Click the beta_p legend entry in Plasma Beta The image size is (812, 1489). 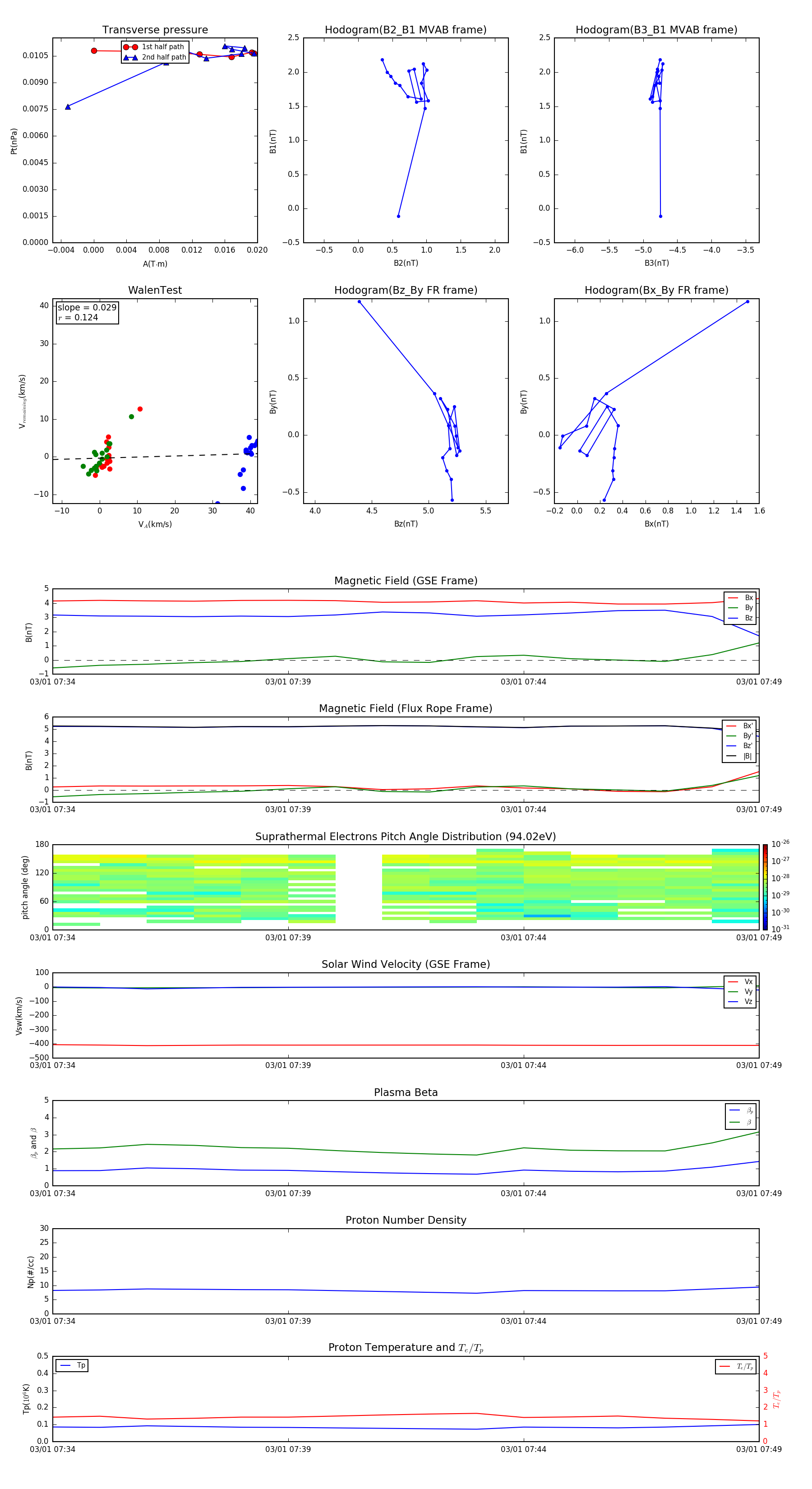(741, 1110)
